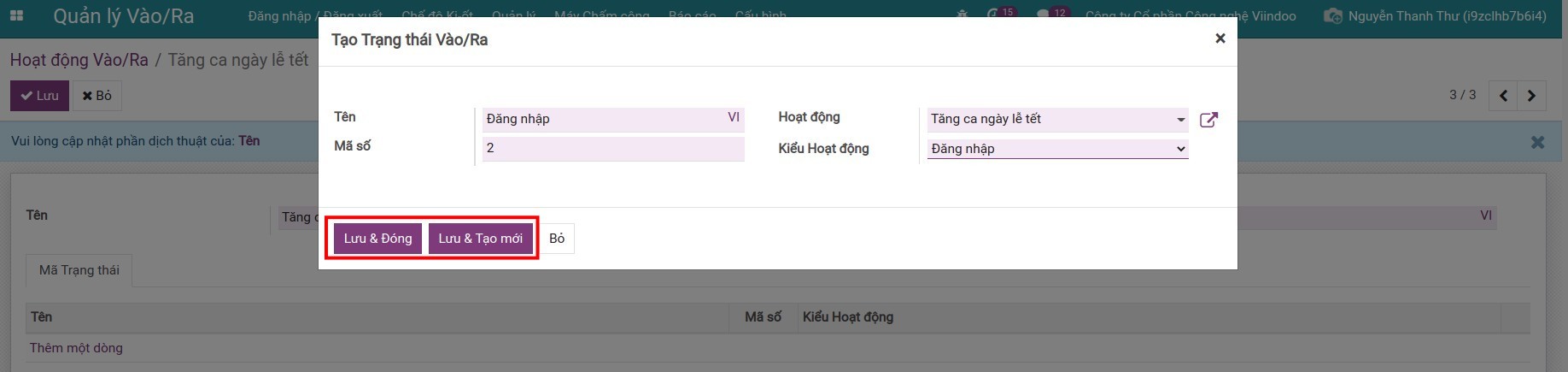Go to previous record arrow
The height and width of the screenshot is (372, 1568).
(1503, 95)
